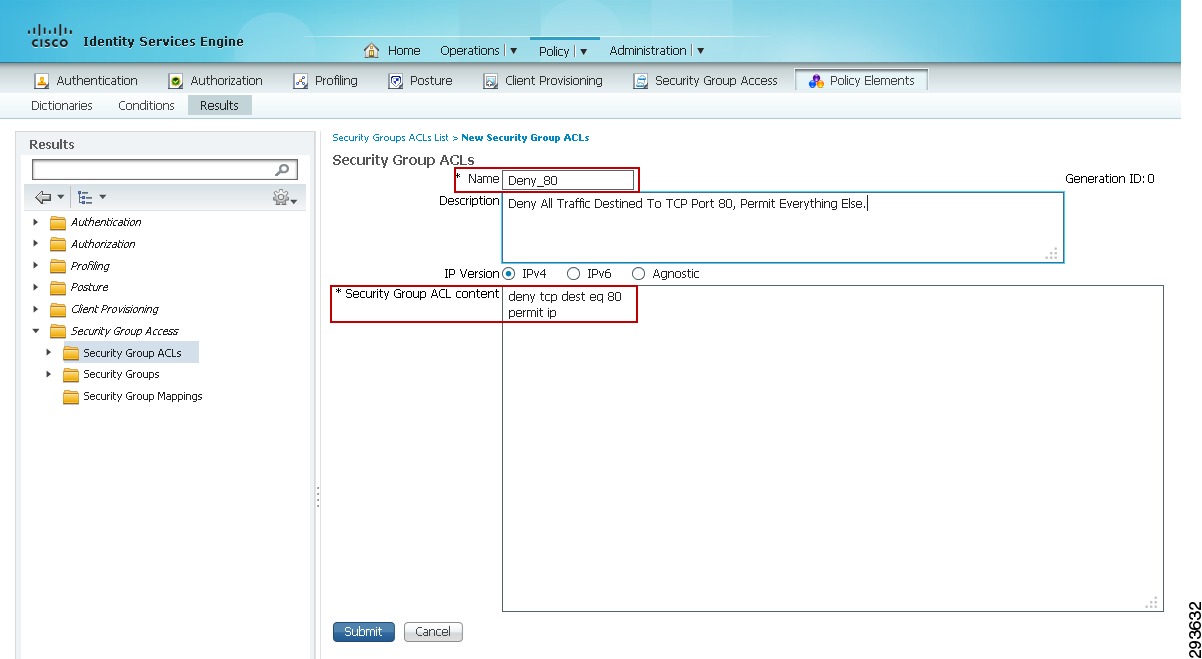
Task: Click the Authentication folder icon in tree
Action: click(58, 223)
